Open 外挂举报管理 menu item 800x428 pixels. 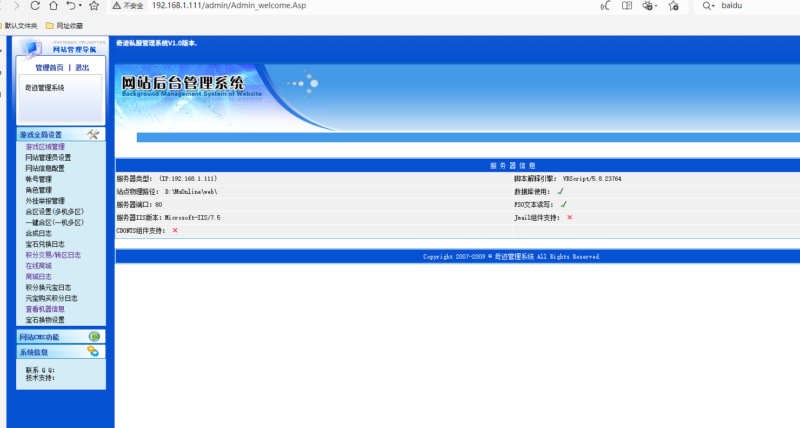pyautogui.click(x=45, y=201)
